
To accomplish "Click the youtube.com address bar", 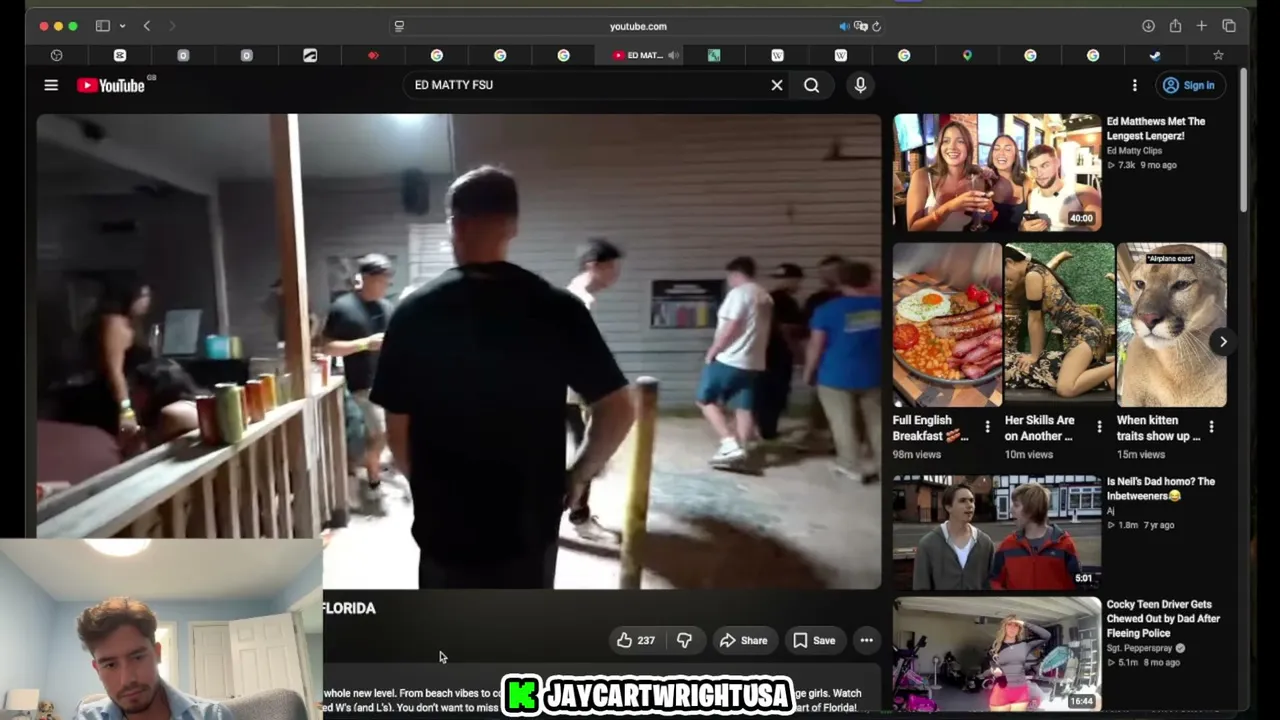I will [638, 26].
